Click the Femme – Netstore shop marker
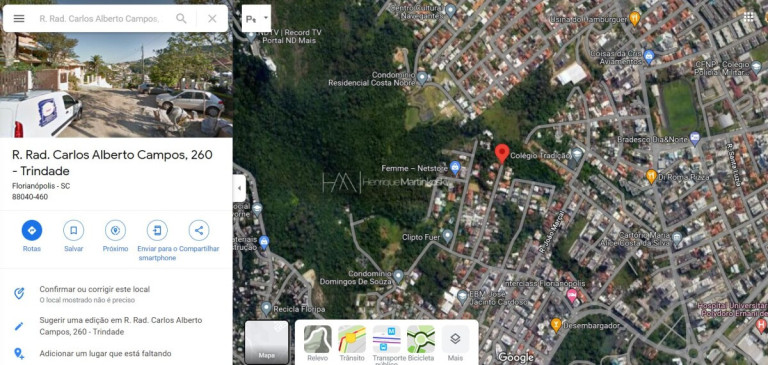768x365 pixels. pos(455,168)
